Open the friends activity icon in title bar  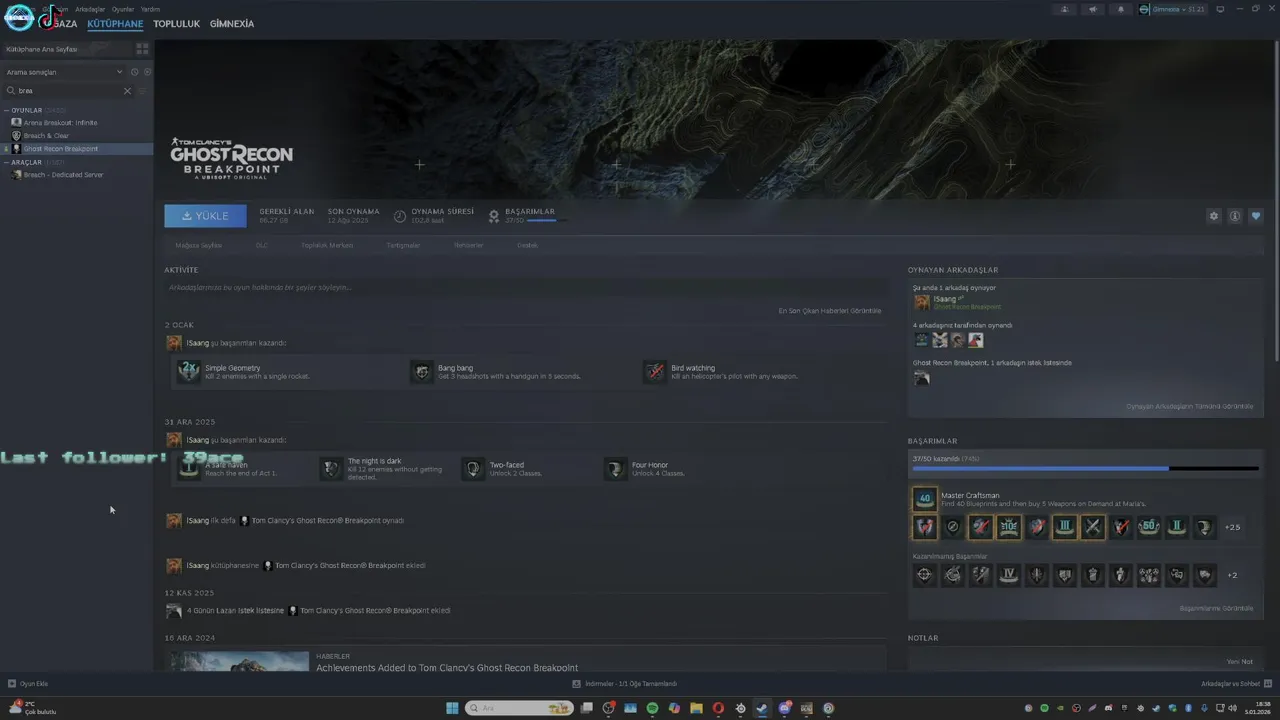coord(1064,9)
